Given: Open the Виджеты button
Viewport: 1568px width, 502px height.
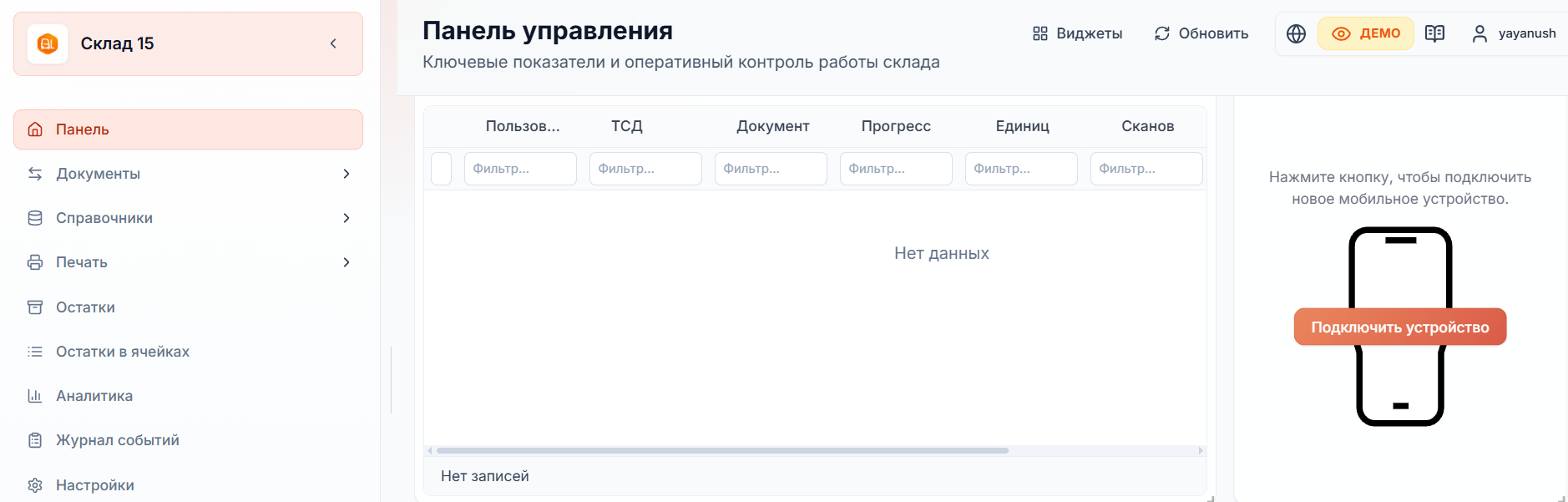Looking at the screenshot, I should [1077, 33].
